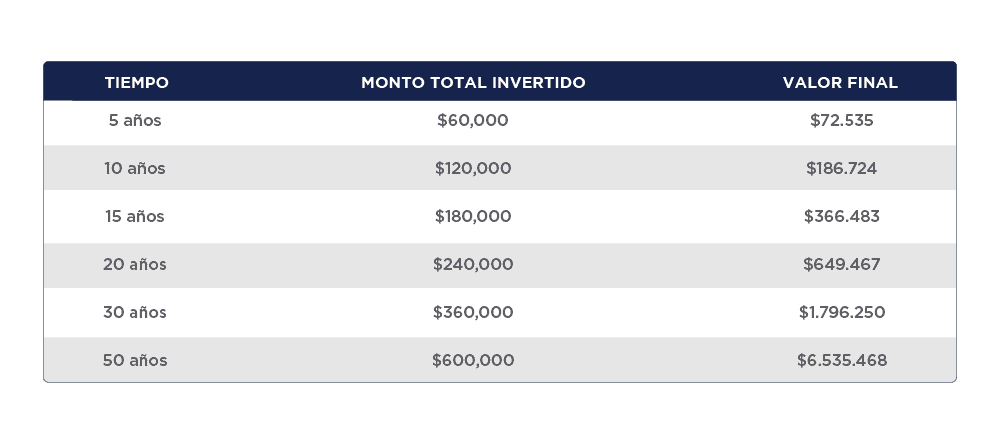Select the 30 años row label
Screen dimensions: 1000x440
point(135,313)
